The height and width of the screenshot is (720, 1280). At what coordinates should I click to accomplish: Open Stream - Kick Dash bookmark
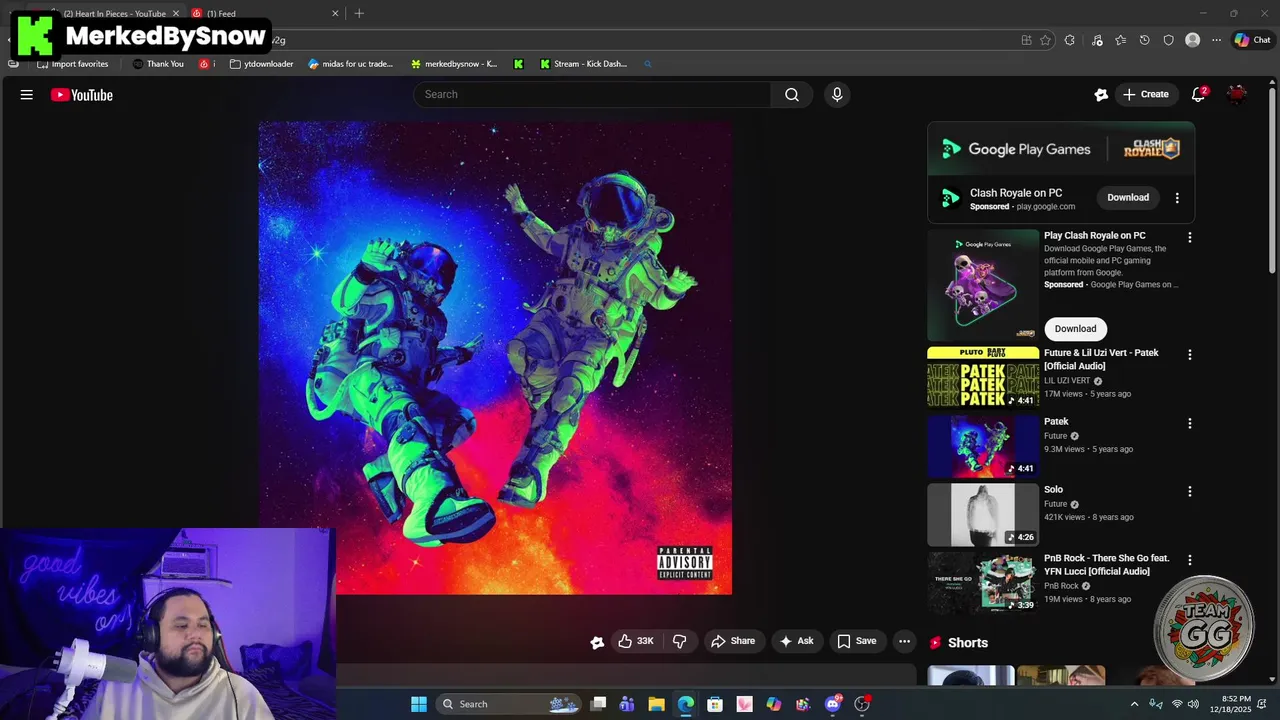point(583,64)
